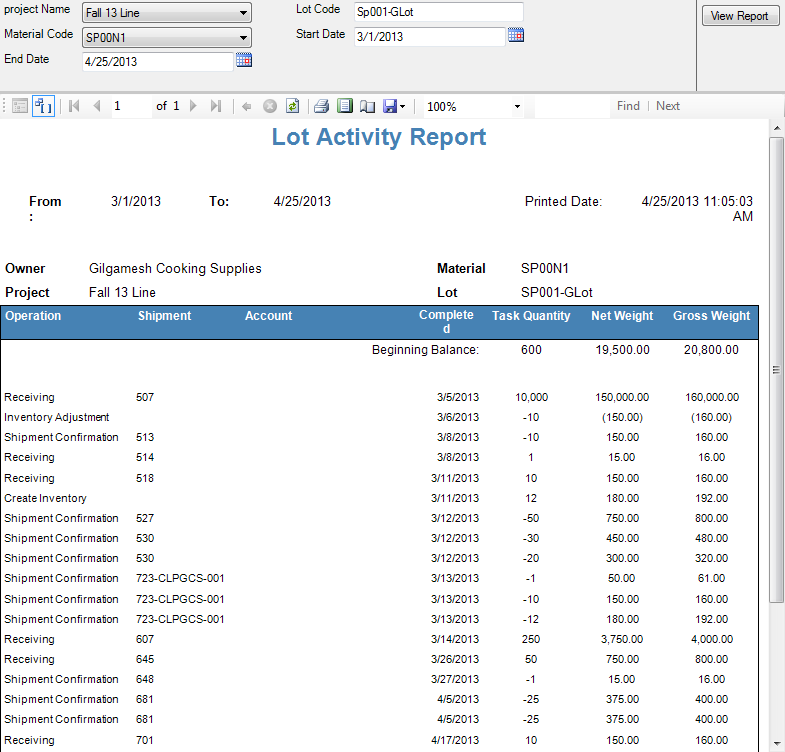The width and height of the screenshot is (785, 752).
Task: Click gross weight value 20,800.00
Action: (x=711, y=350)
